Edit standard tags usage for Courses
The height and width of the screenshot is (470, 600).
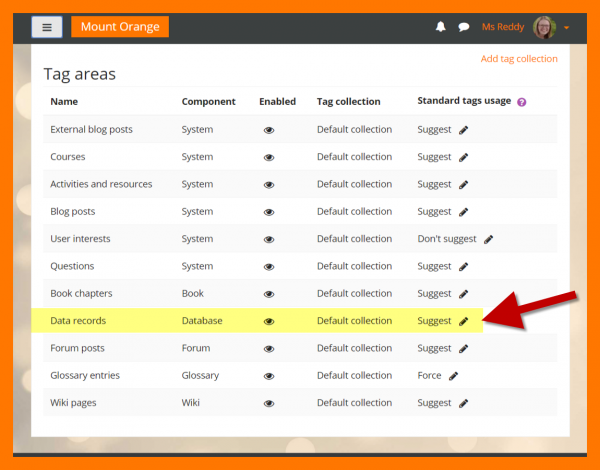click(x=463, y=157)
